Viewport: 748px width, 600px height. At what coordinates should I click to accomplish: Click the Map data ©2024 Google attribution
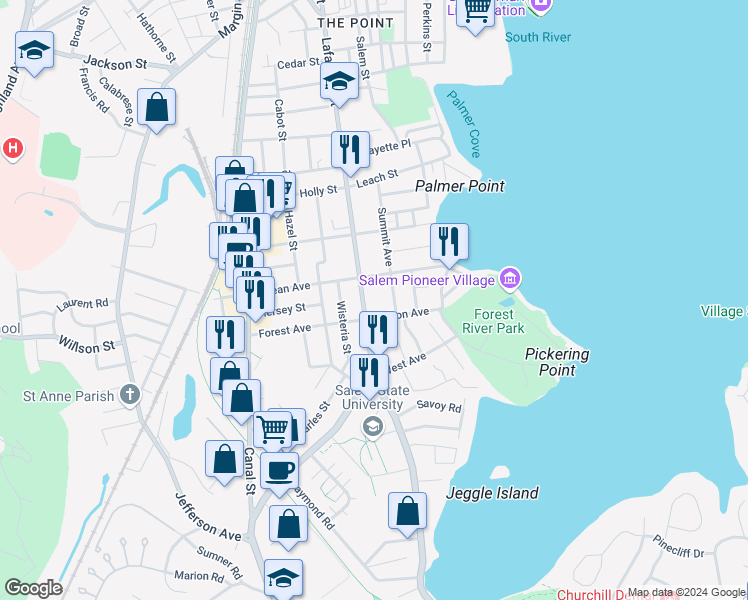686,593
